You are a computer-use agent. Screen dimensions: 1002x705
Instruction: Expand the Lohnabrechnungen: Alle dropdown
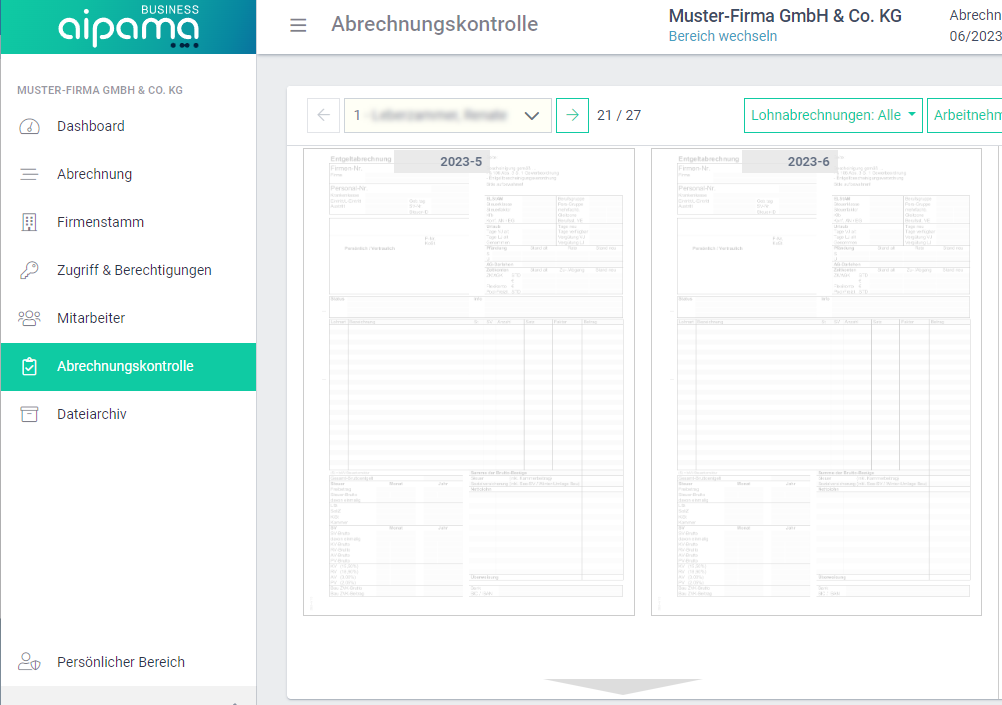click(x=833, y=115)
